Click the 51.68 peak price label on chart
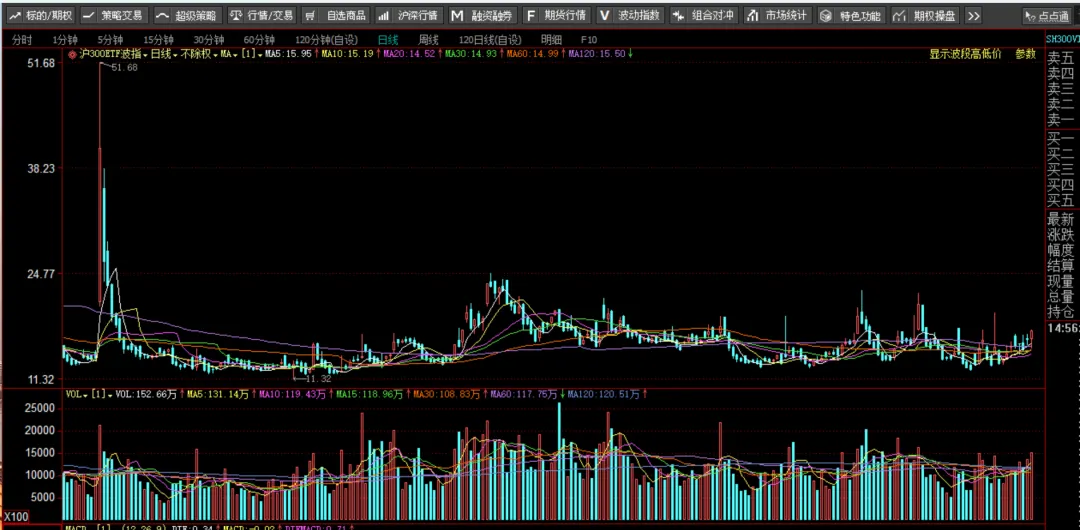Viewport: 1080px width, 530px height. tap(124, 67)
